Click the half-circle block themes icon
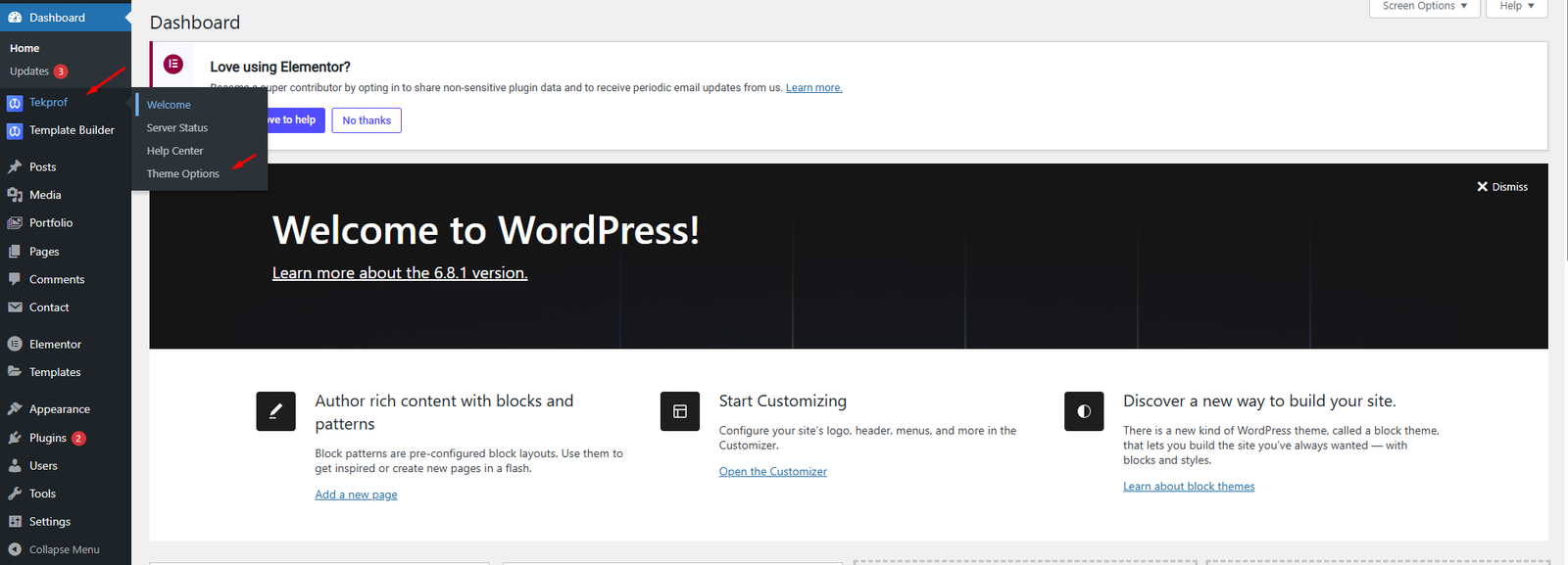The width and height of the screenshot is (1568, 565). tap(1084, 411)
